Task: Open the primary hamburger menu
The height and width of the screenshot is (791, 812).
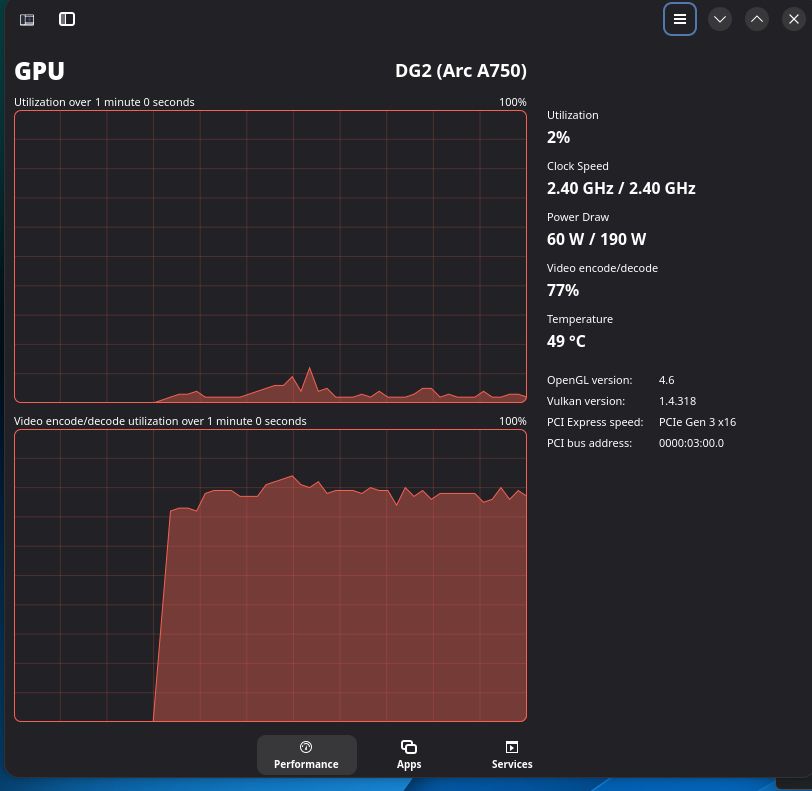Action: 679,18
